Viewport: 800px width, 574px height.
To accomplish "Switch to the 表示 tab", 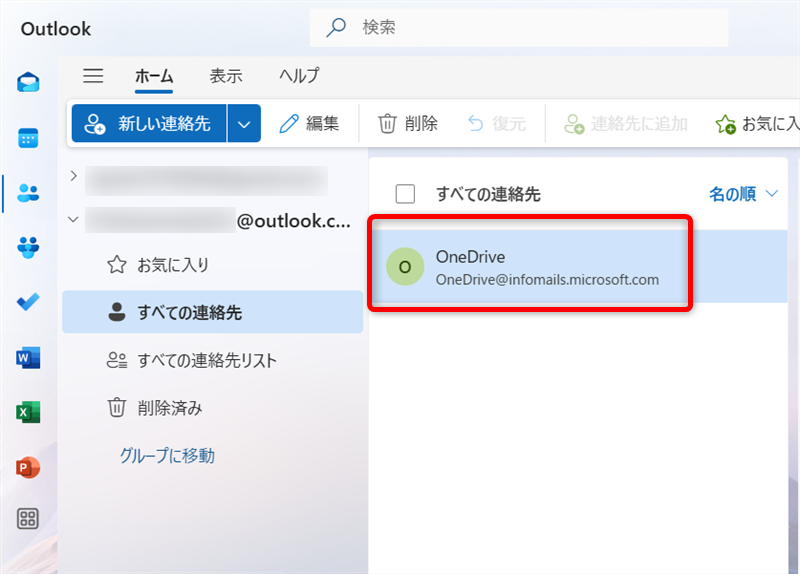I will tap(225, 76).
